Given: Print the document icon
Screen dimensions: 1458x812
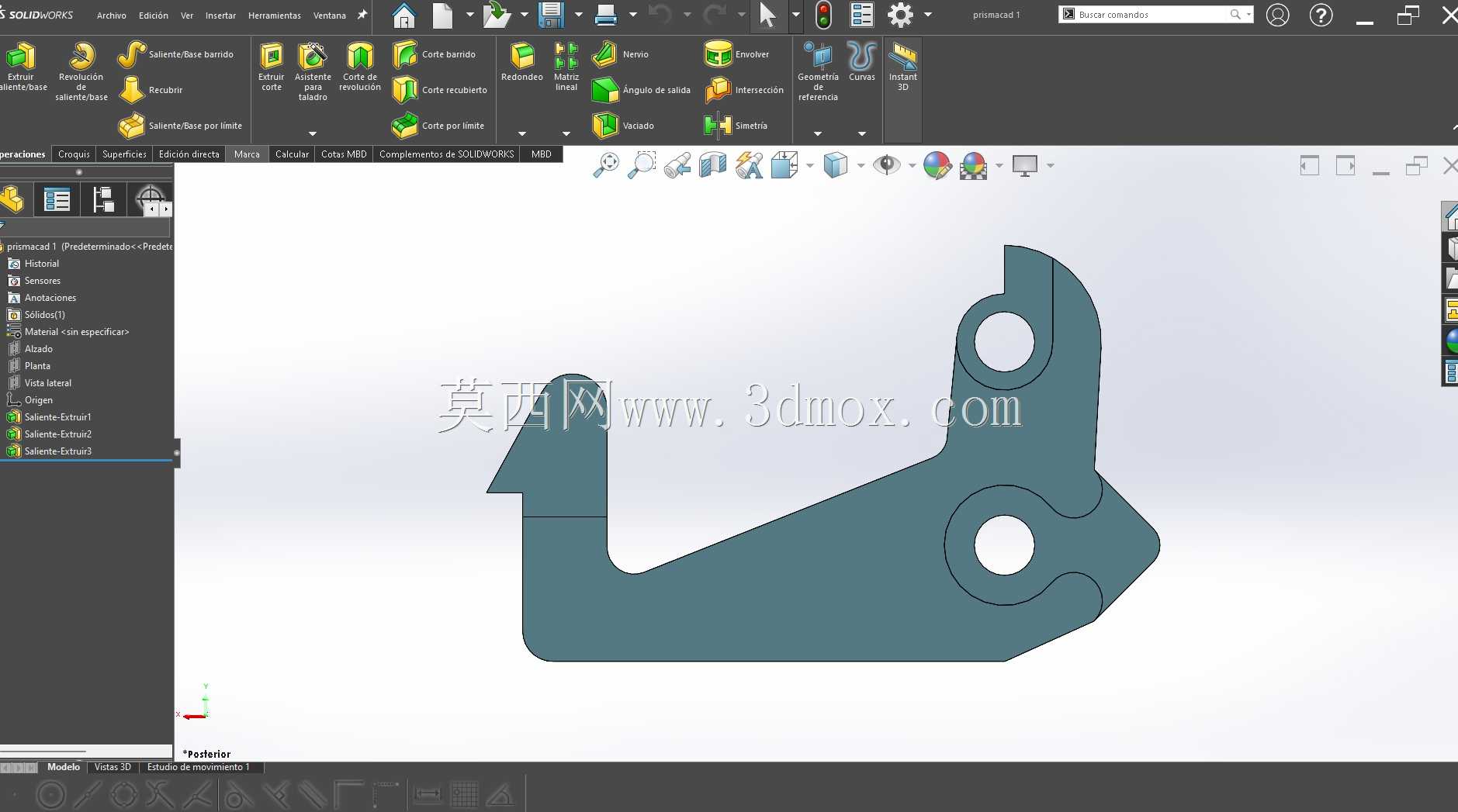Looking at the screenshot, I should 606,15.
